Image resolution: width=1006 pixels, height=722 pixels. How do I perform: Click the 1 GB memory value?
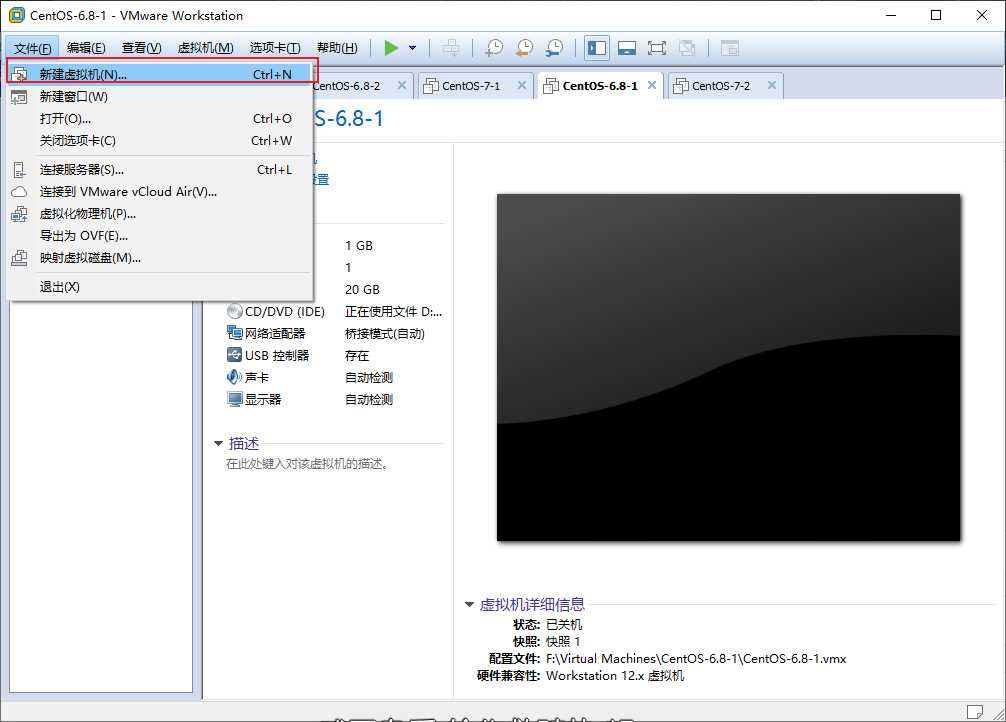tap(359, 246)
